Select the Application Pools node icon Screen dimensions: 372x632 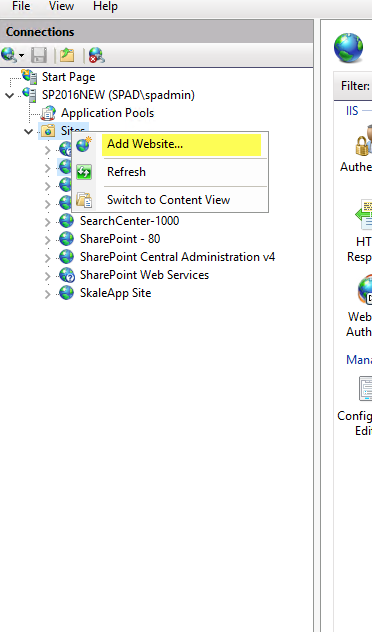pyautogui.click(x=48, y=113)
